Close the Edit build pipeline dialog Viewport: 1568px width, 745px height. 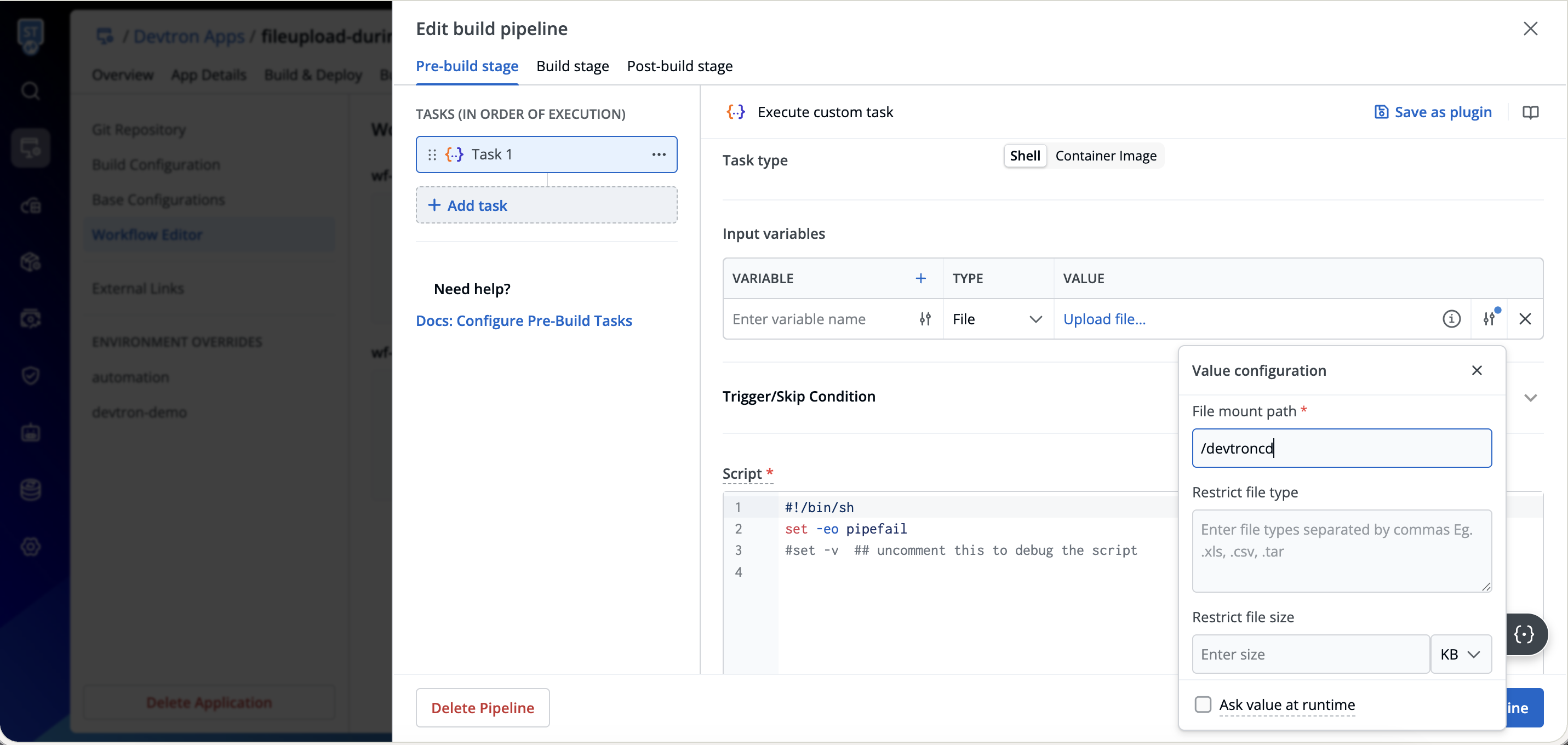1530,28
